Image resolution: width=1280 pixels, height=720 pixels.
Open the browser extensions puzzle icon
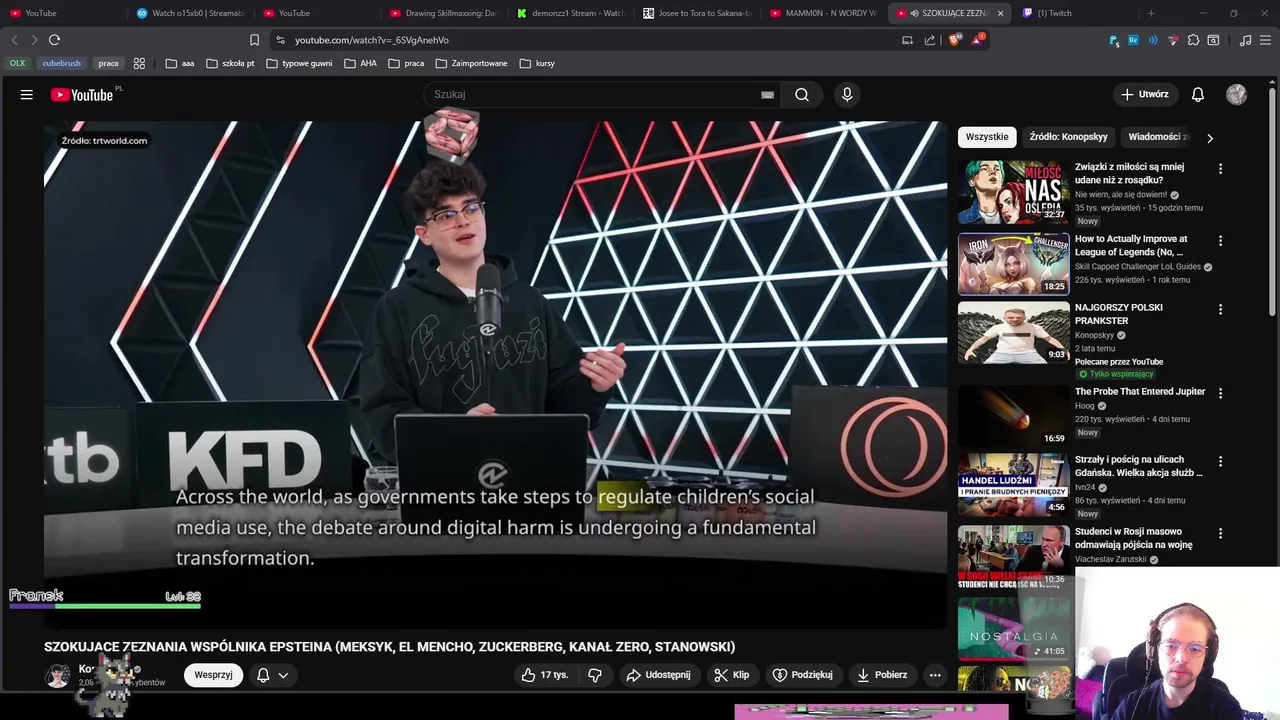point(1193,40)
